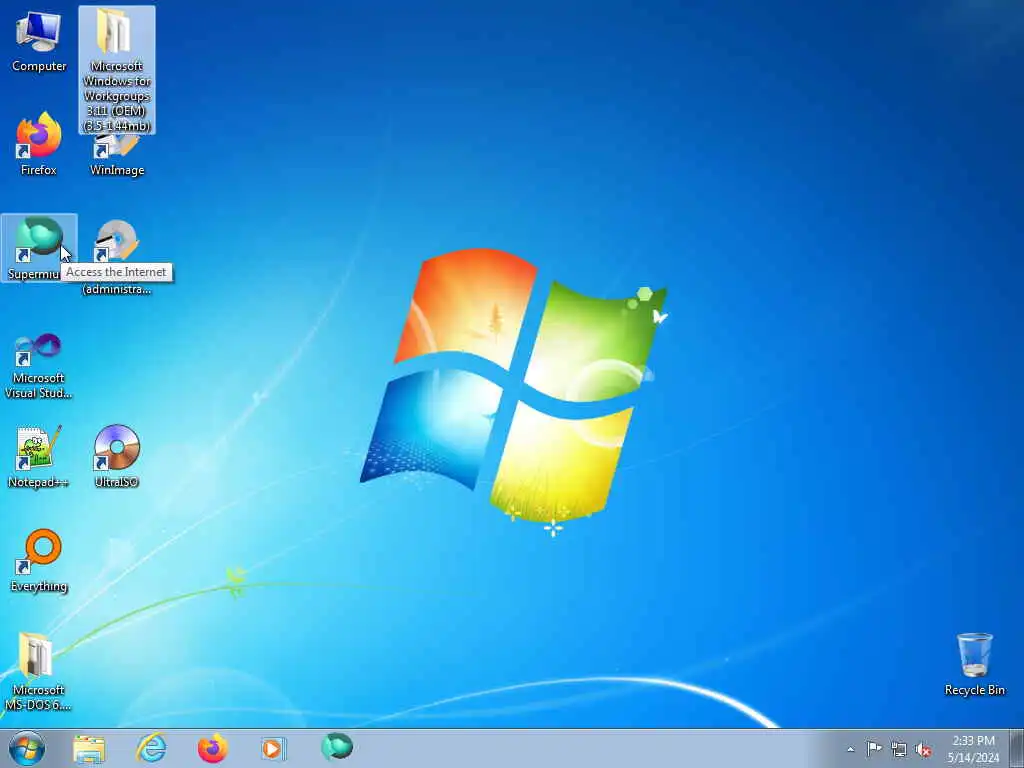Select the UltraISO desktop shortcut
Screen dimensions: 1024x768
117,456
